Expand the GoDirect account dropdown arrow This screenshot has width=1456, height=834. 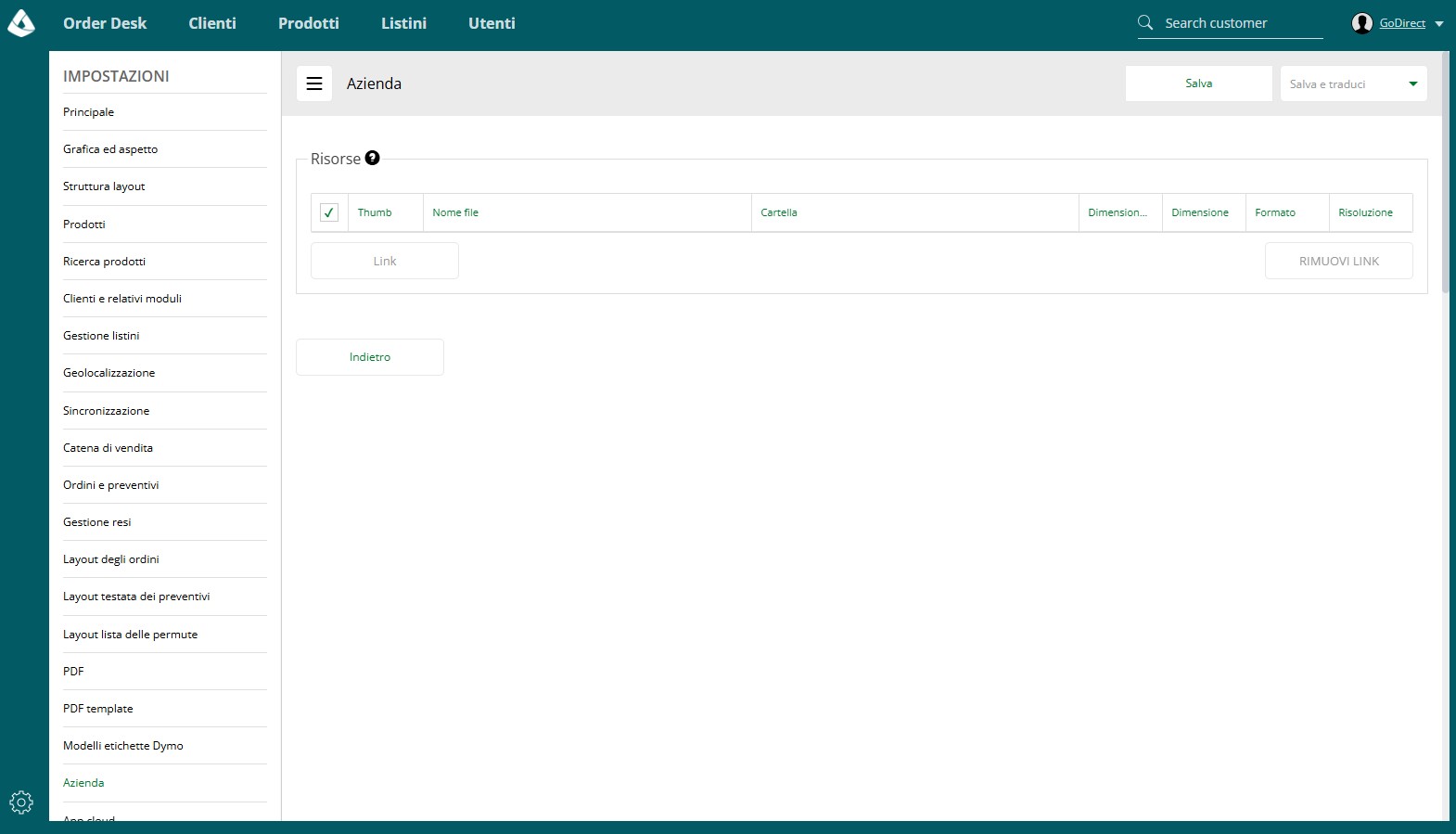pos(1439,24)
